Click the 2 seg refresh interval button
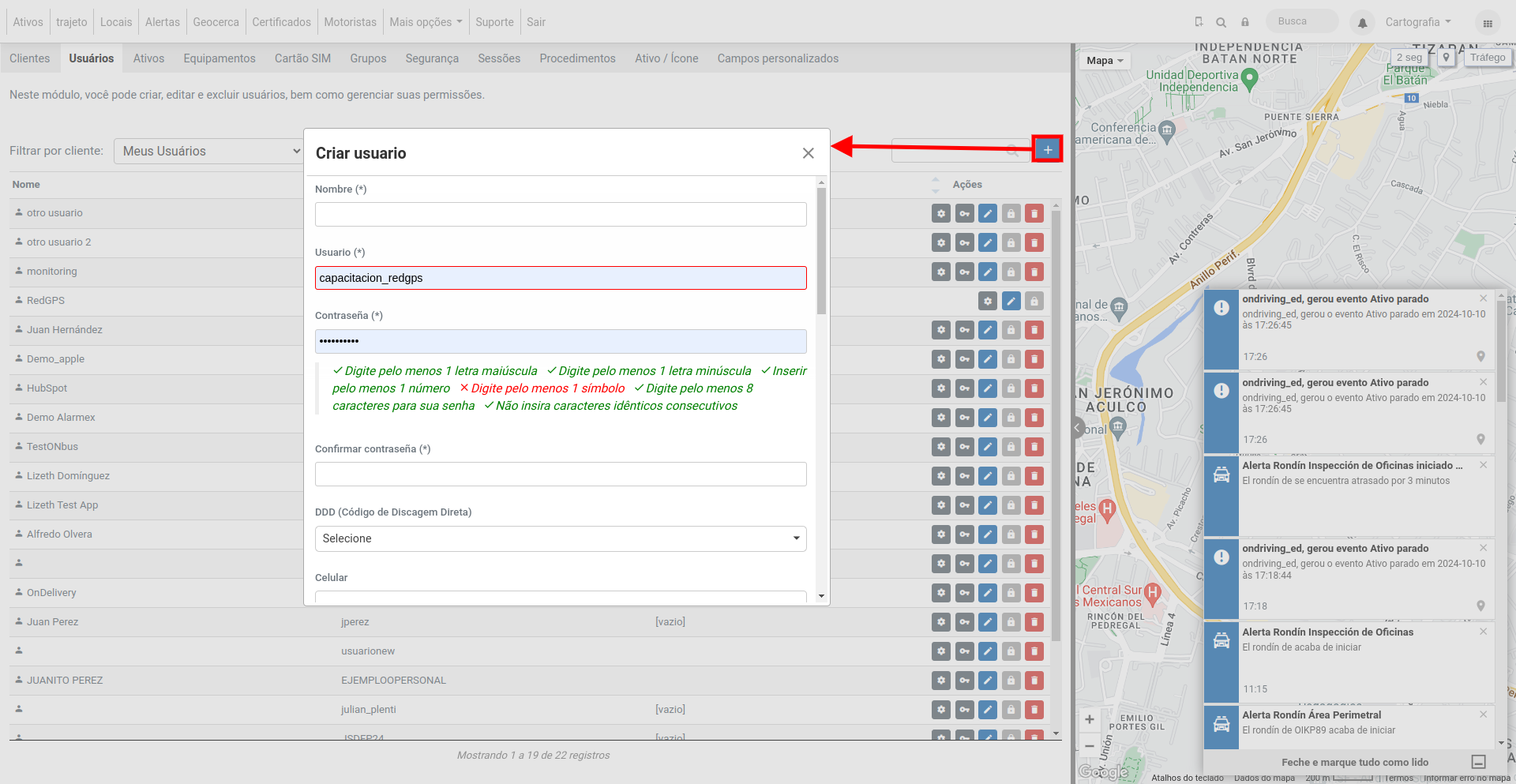The width and height of the screenshot is (1516, 784). pos(1409,58)
